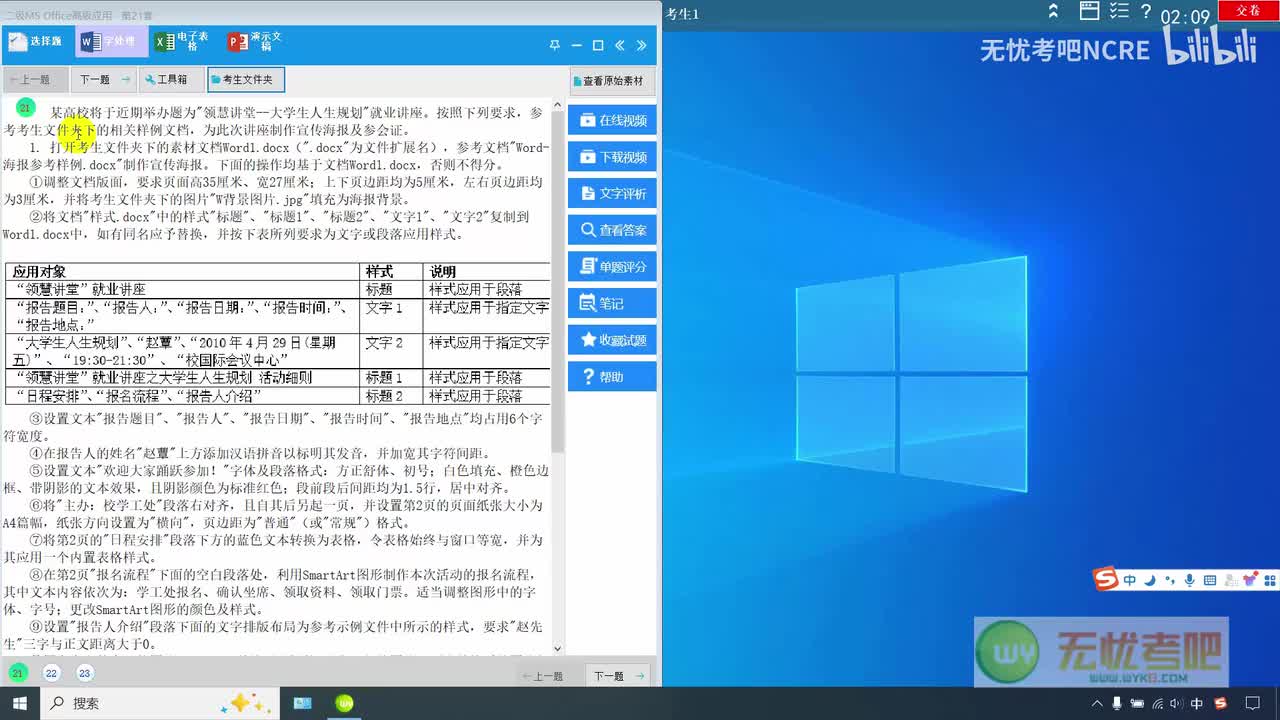
Task: Click the question mark help icon in exam bar
Action: 1146,11
